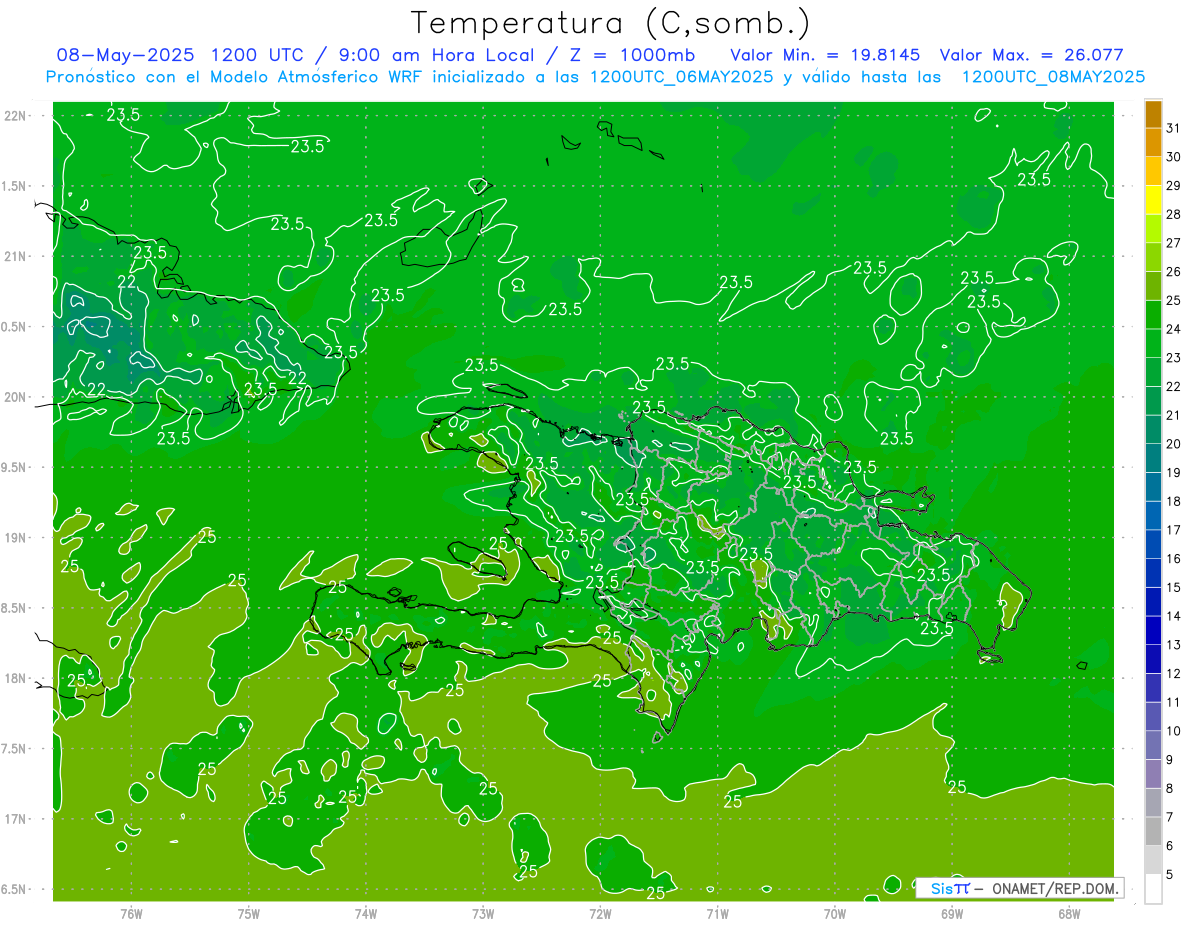Click the title 'Temperatura (C,somb.)'
1200x927 pixels.
tap(610, 22)
